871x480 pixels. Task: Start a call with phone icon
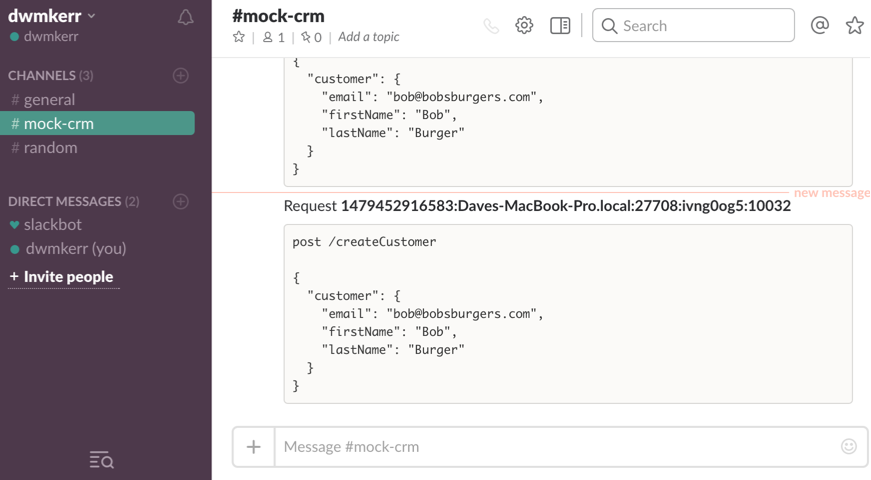(x=491, y=26)
